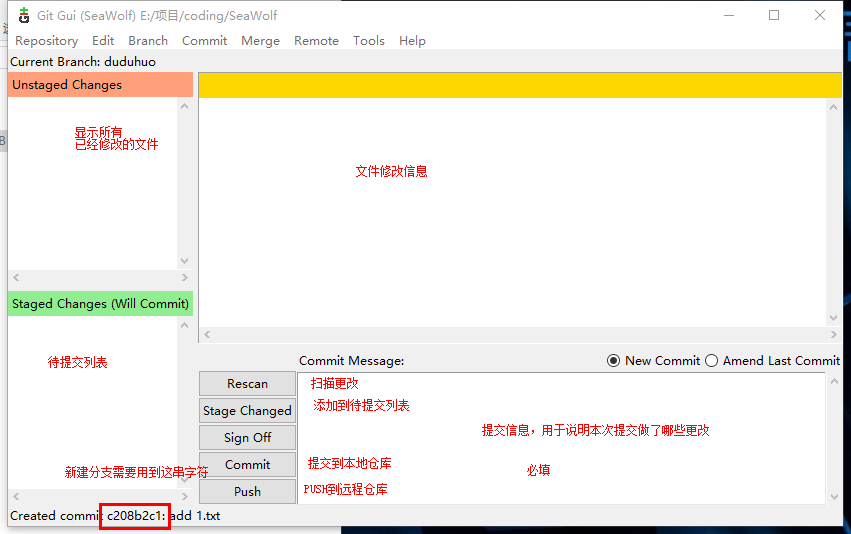
Task: Open the Merge menu
Action: tap(261, 41)
